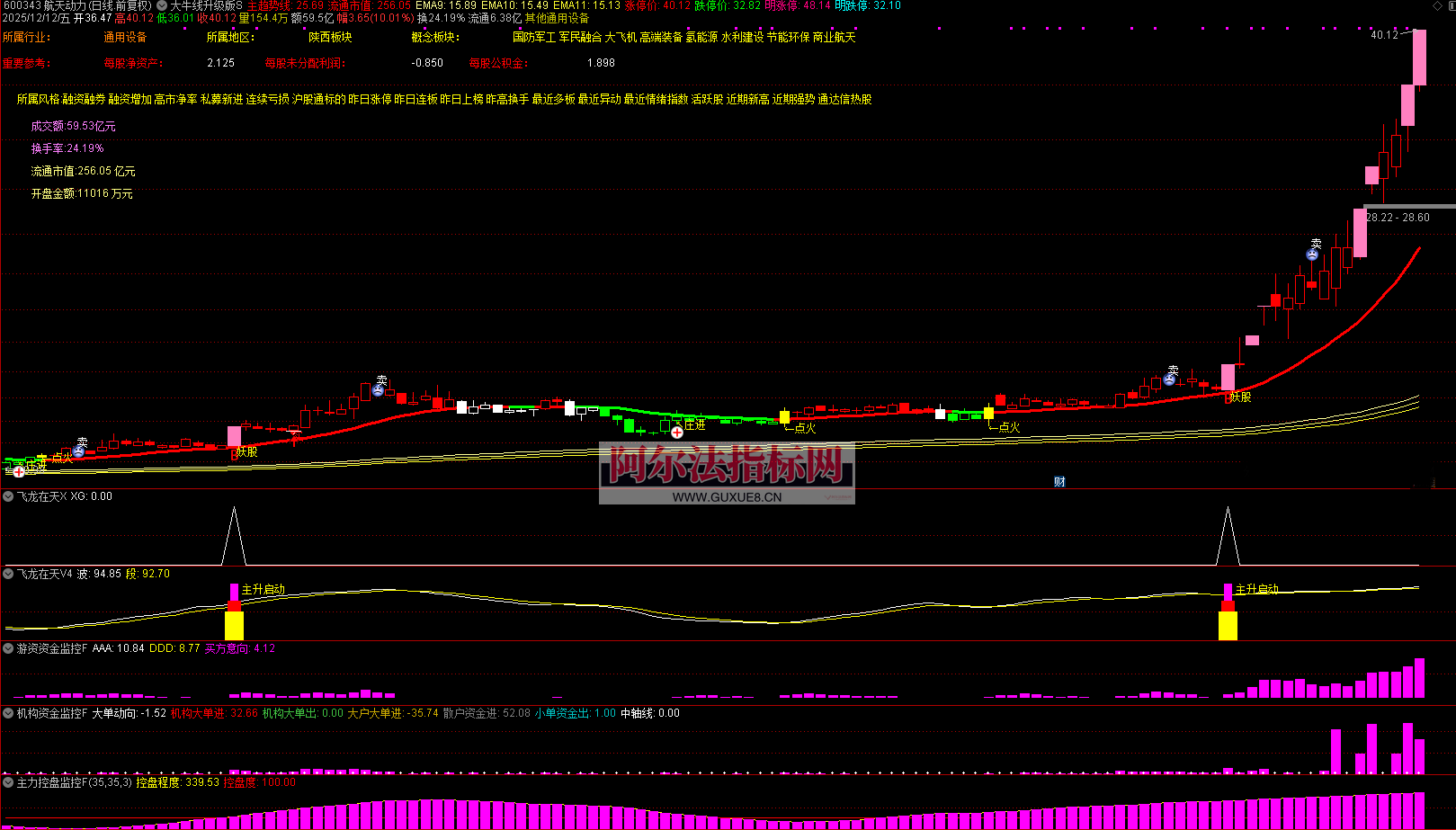Click the sell face icon beside rightmost 妖股
The height and width of the screenshot is (830, 1456).
coord(1169,380)
